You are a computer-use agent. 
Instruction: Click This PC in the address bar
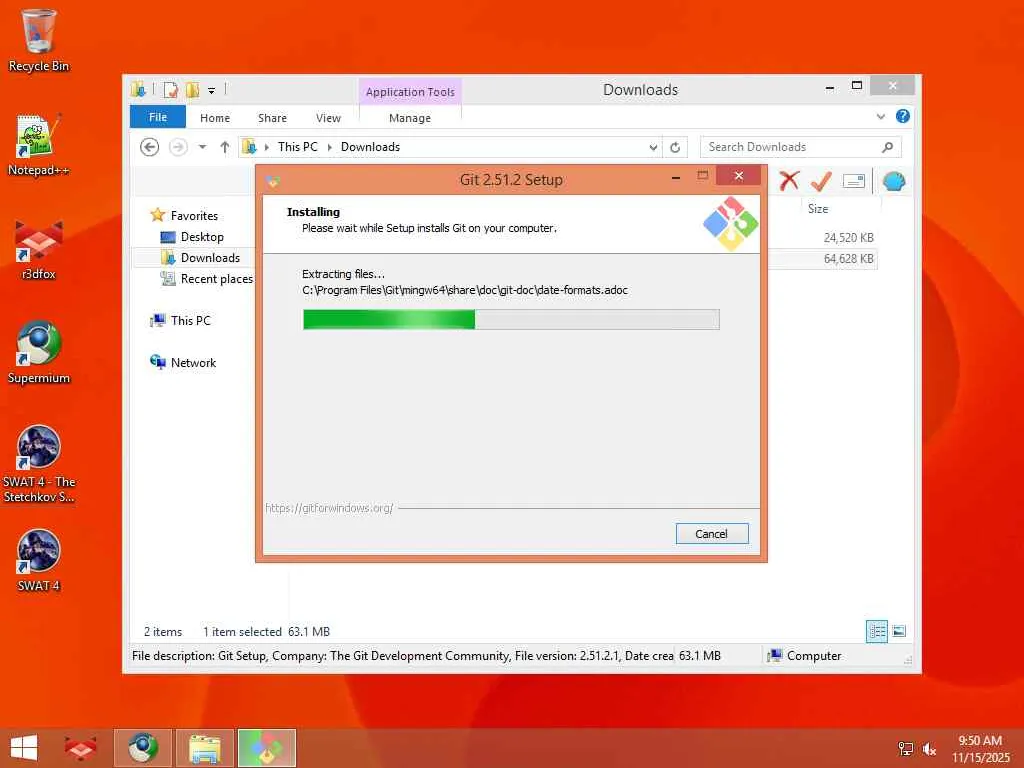point(298,147)
